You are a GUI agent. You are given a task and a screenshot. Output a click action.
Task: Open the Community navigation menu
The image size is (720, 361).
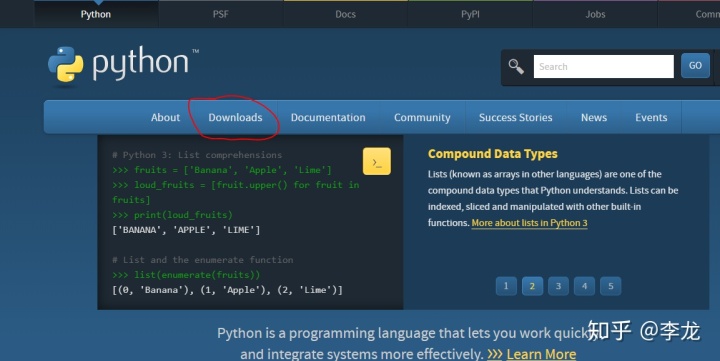coord(422,118)
